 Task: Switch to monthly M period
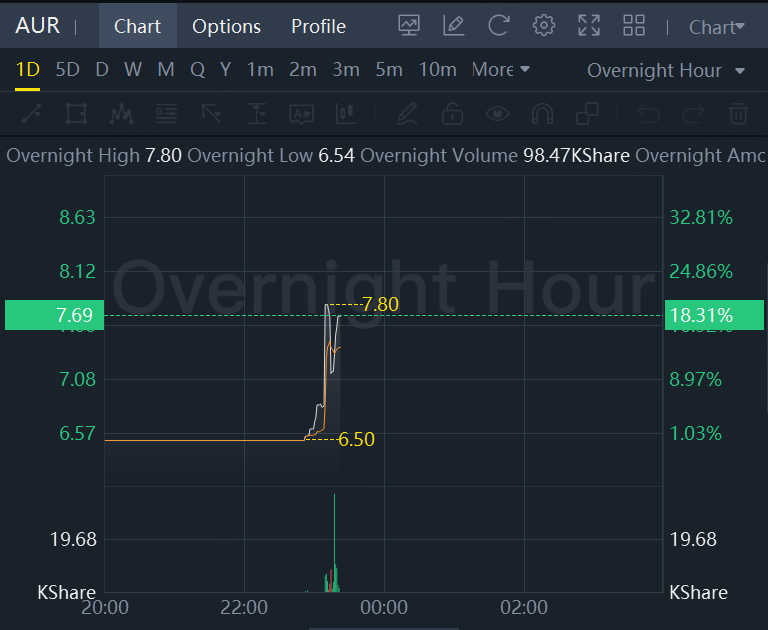[166, 70]
